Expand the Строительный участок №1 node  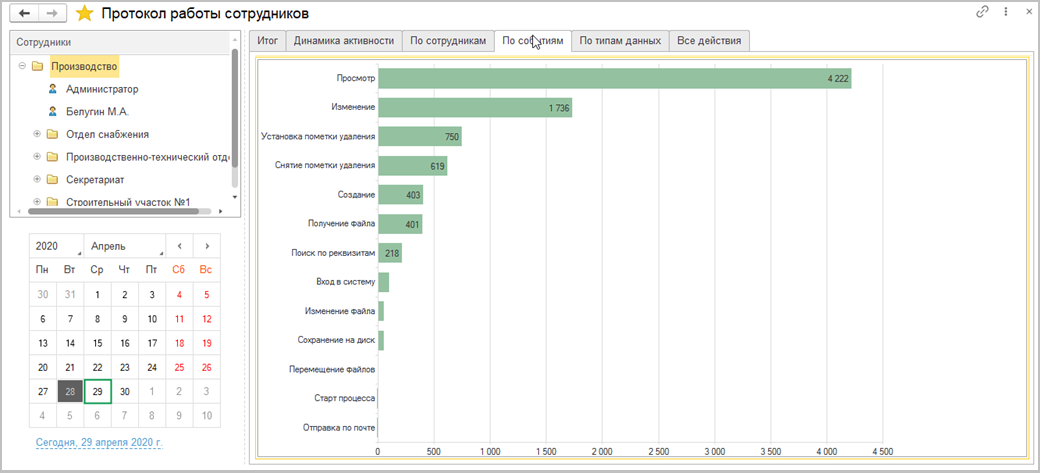[x=37, y=202]
